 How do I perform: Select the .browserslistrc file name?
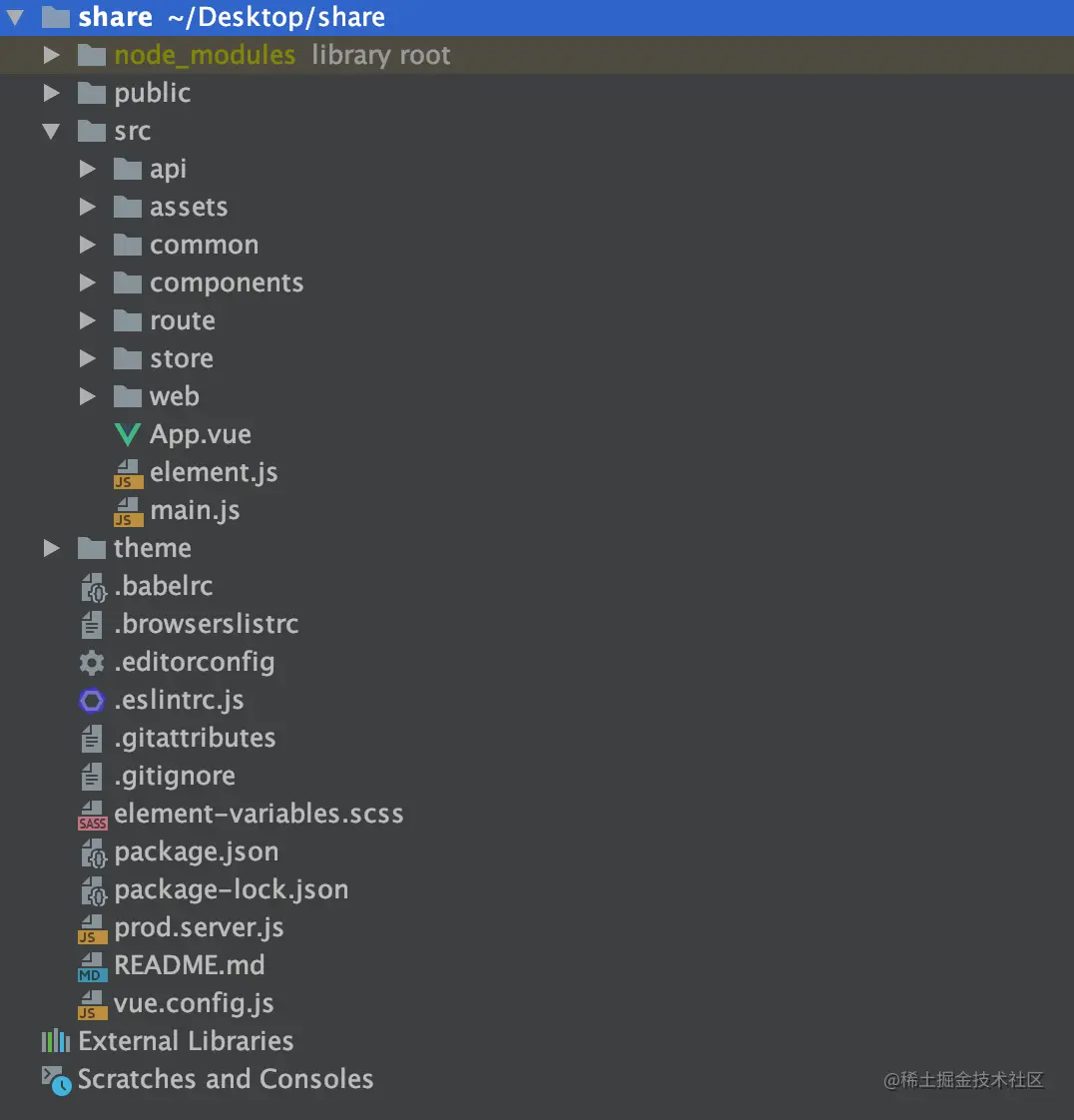207,624
